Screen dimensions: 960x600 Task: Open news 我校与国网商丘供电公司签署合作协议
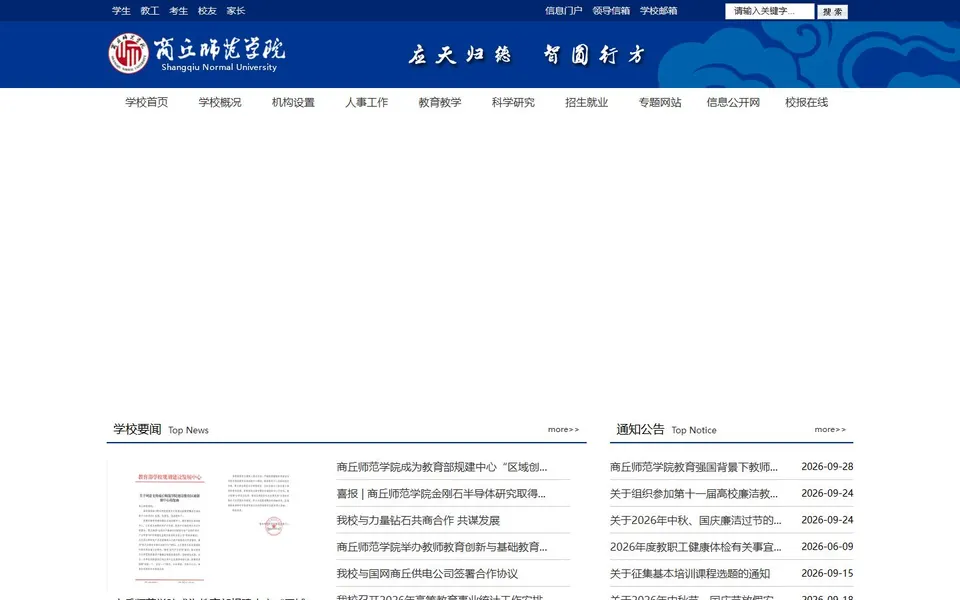point(427,574)
